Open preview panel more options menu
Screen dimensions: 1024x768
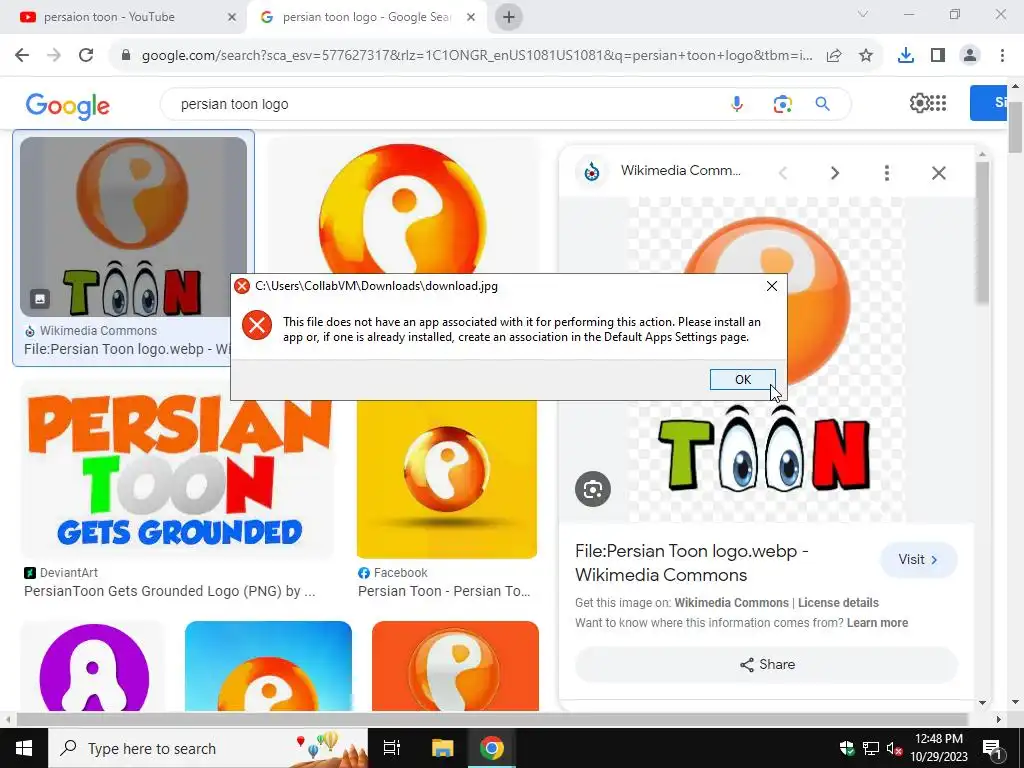886,173
